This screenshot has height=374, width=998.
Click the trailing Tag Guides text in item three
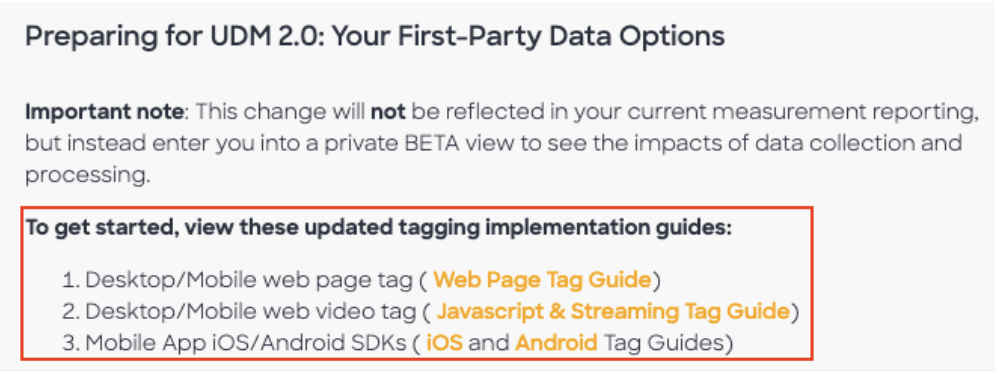point(664,343)
